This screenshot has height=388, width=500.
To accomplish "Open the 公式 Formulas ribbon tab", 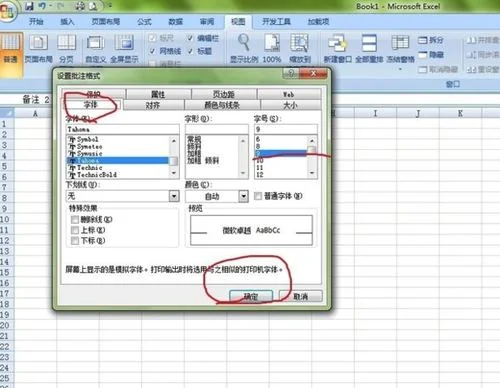I will point(144,22).
